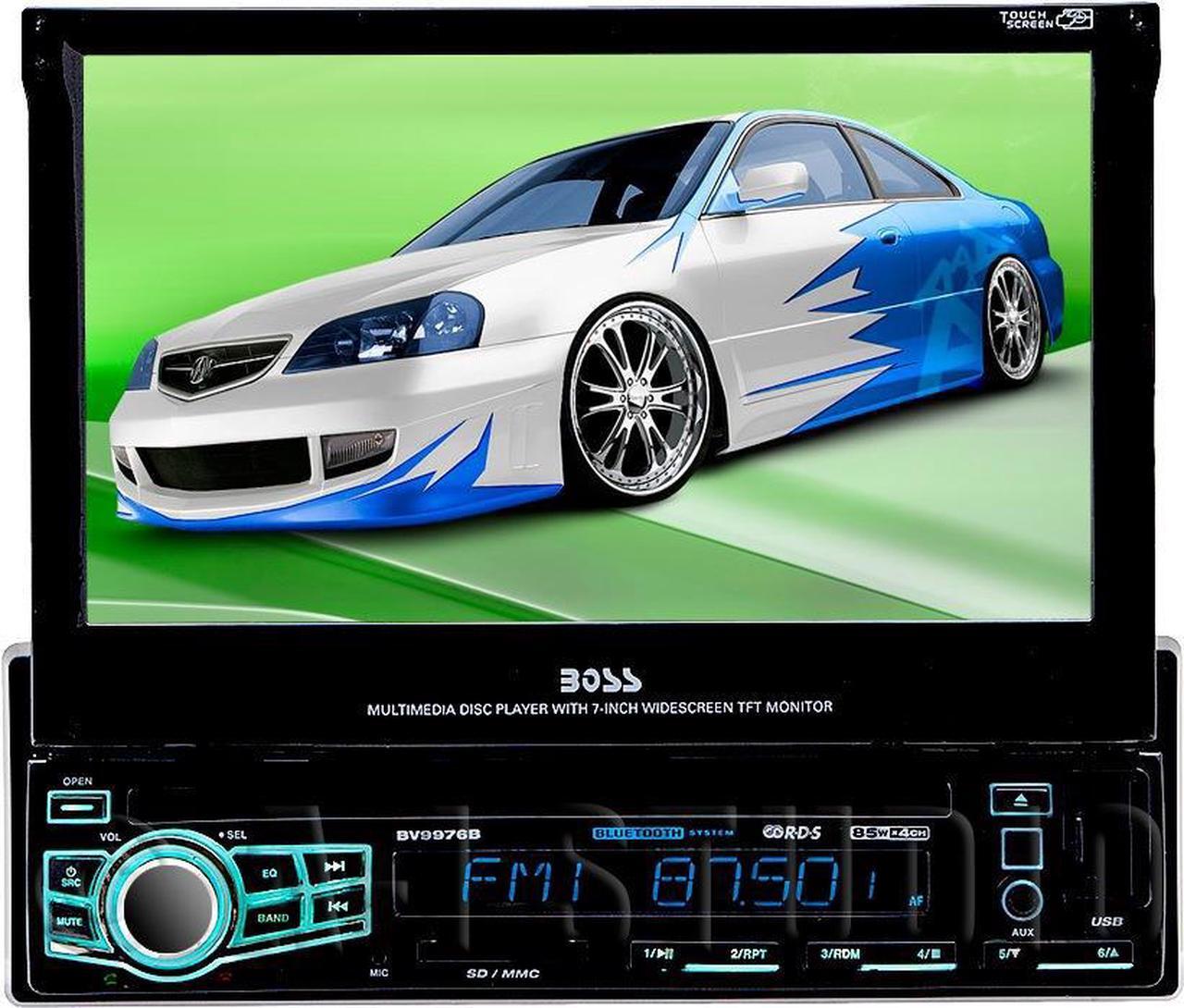Click the BOSS logo under screen

(600, 680)
